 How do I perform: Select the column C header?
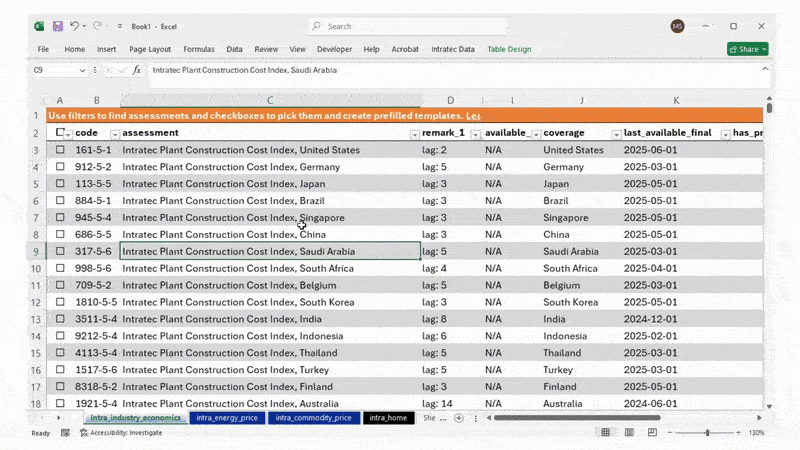[270, 101]
